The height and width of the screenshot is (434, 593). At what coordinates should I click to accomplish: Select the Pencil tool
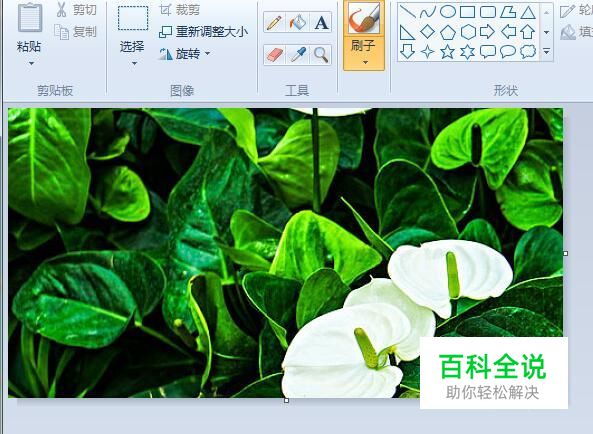tap(274, 22)
